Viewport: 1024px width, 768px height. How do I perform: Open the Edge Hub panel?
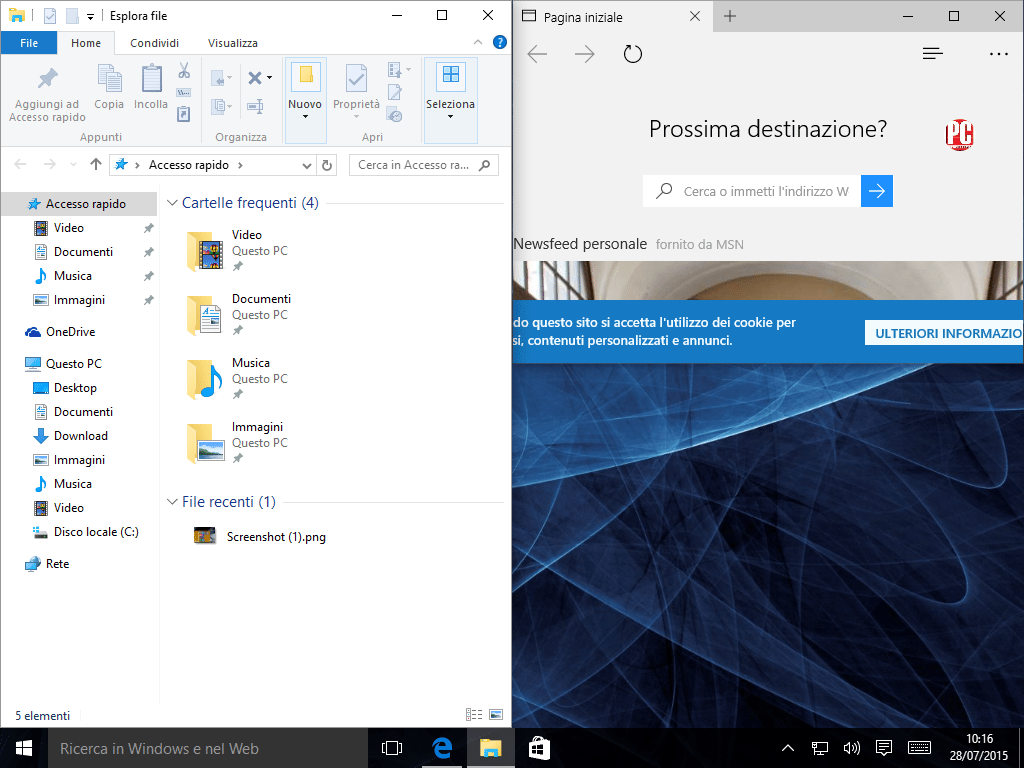(932, 54)
